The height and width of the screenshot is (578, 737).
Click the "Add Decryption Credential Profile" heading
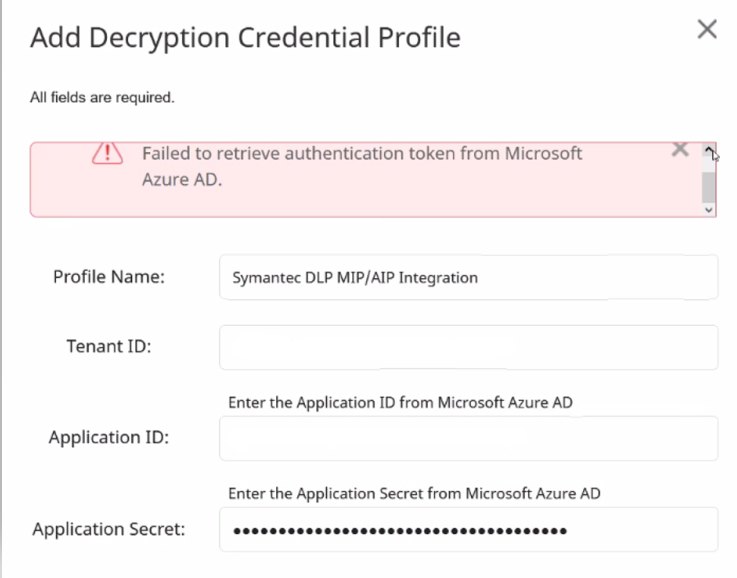(245, 38)
